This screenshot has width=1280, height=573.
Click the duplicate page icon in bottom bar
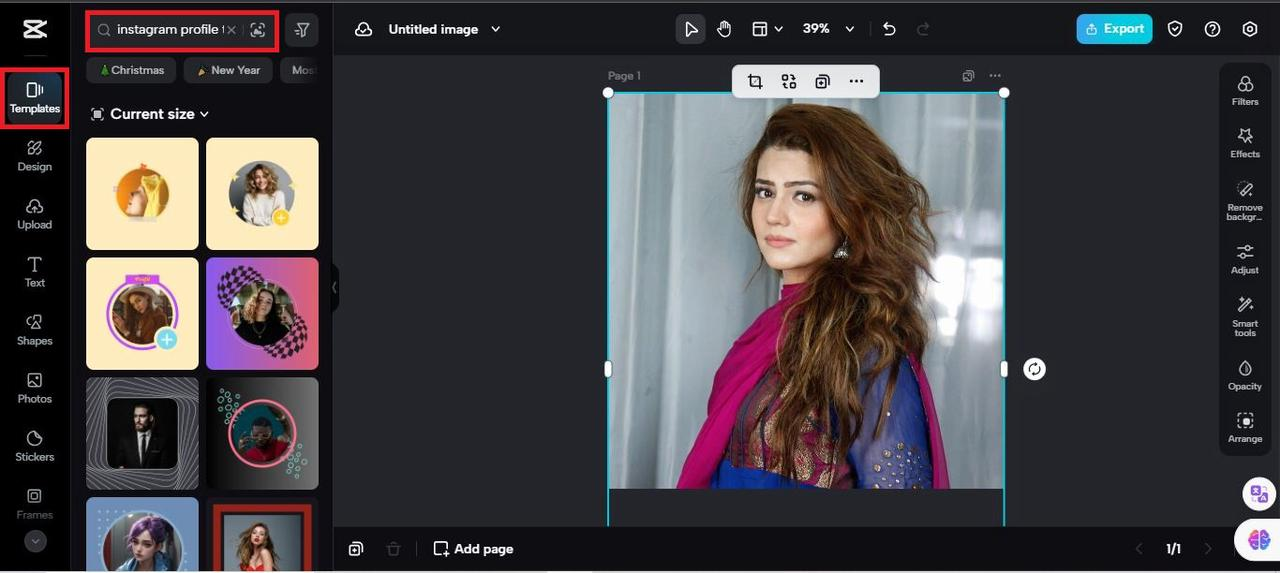(x=356, y=549)
